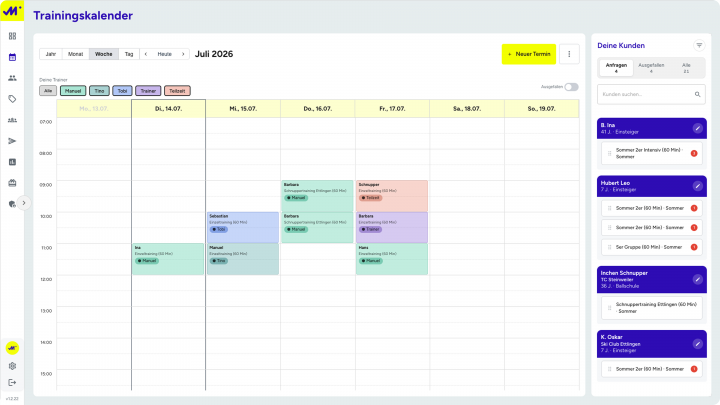Screen dimensions: 720x405
Task: Open the groups icon in the sidebar
Action: [x=12, y=120]
